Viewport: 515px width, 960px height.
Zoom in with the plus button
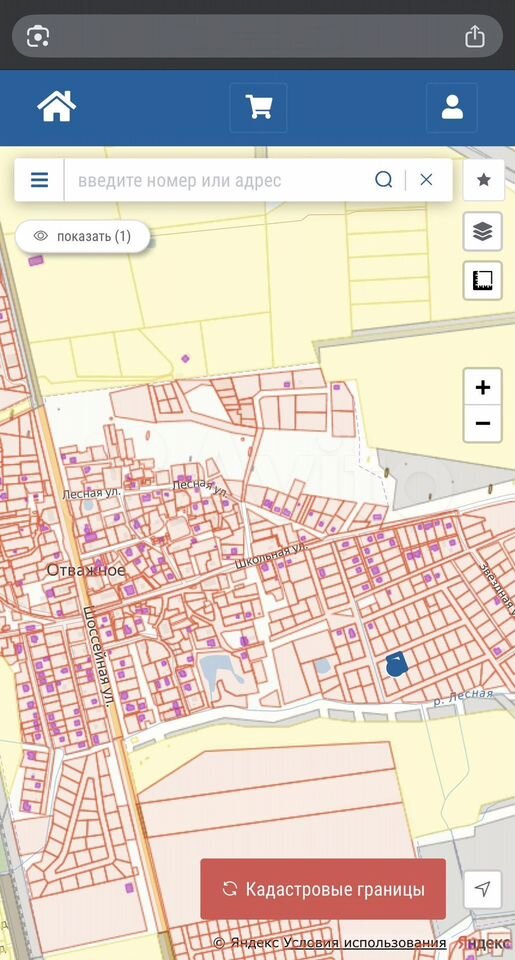483,387
